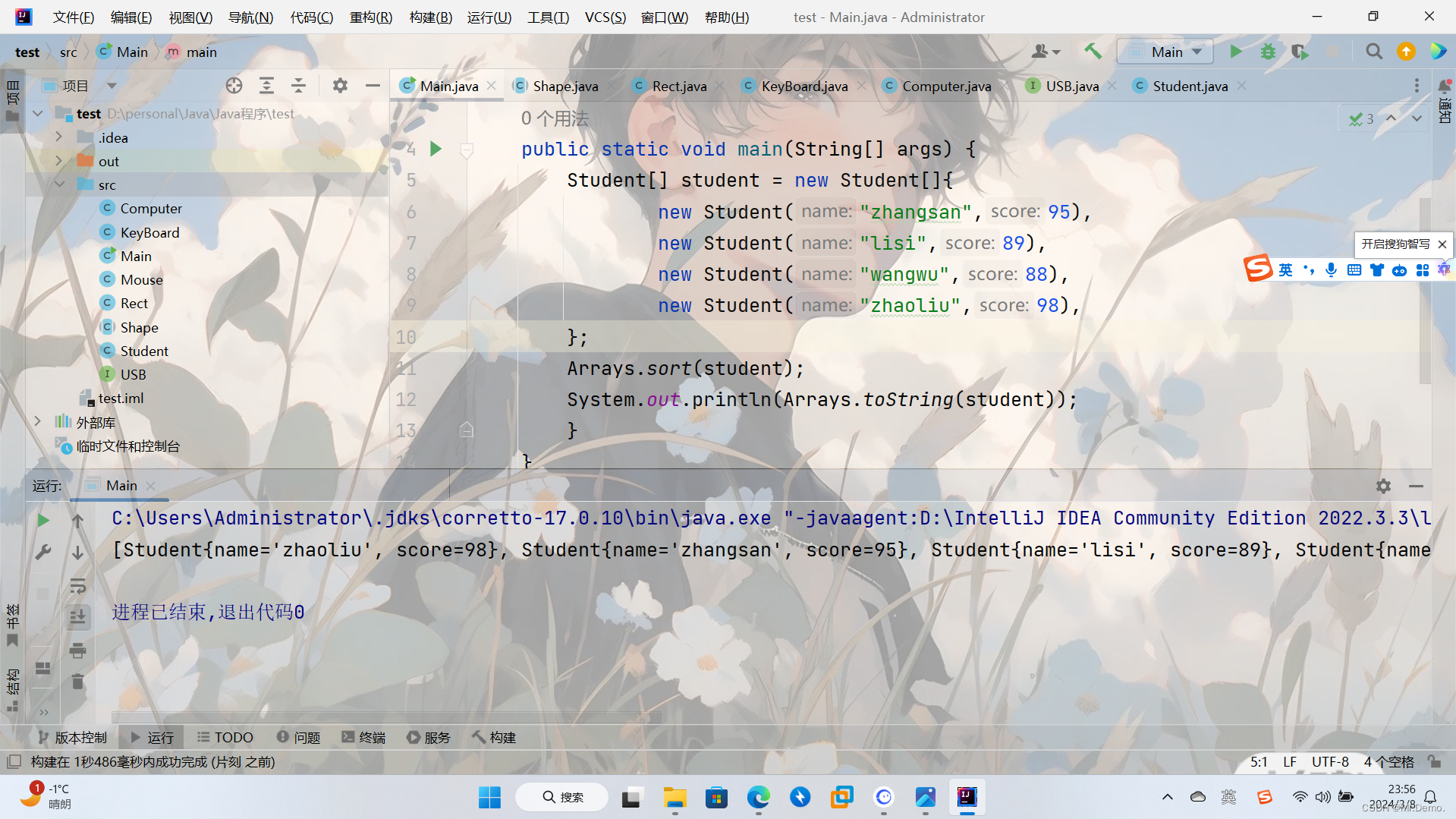Collapse the src folder
The image size is (1456, 819).
[59, 184]
